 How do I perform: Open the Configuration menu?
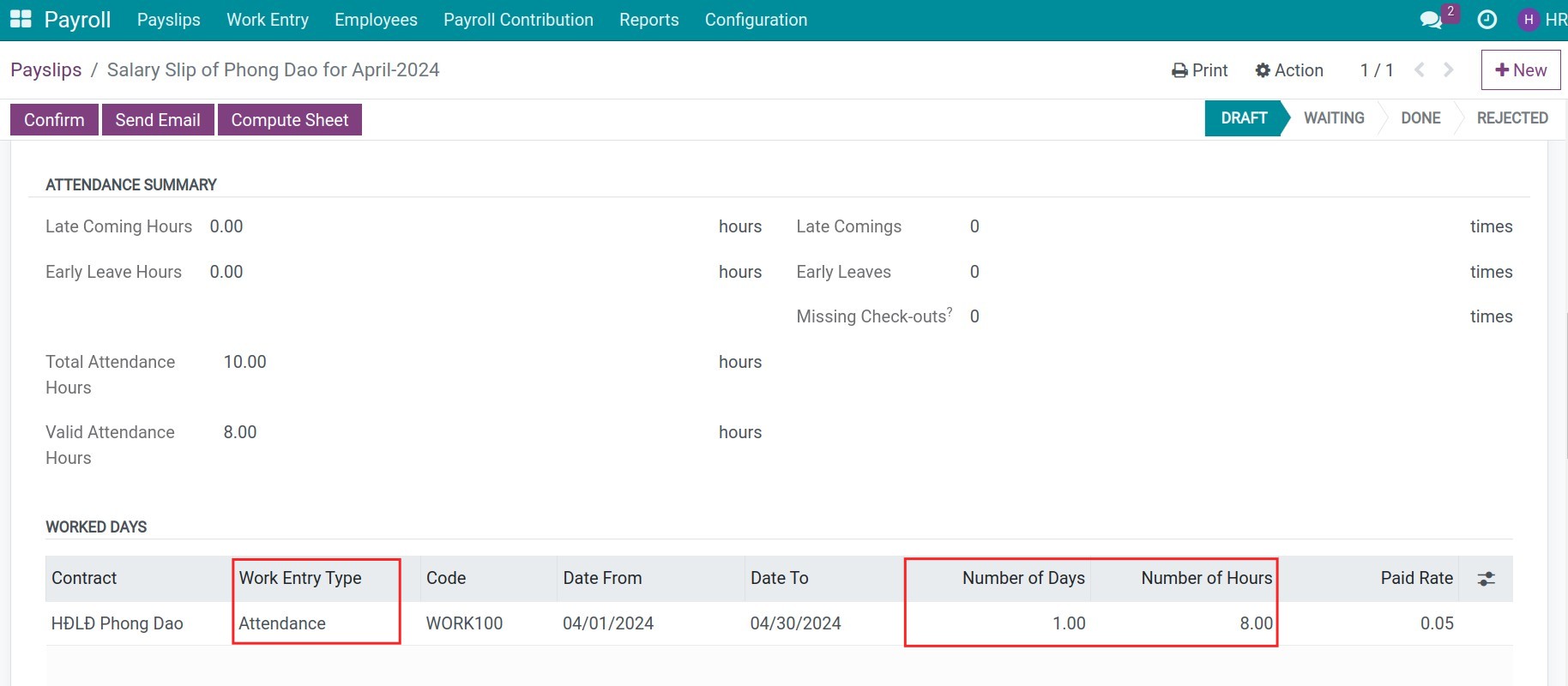coord(756,20)
